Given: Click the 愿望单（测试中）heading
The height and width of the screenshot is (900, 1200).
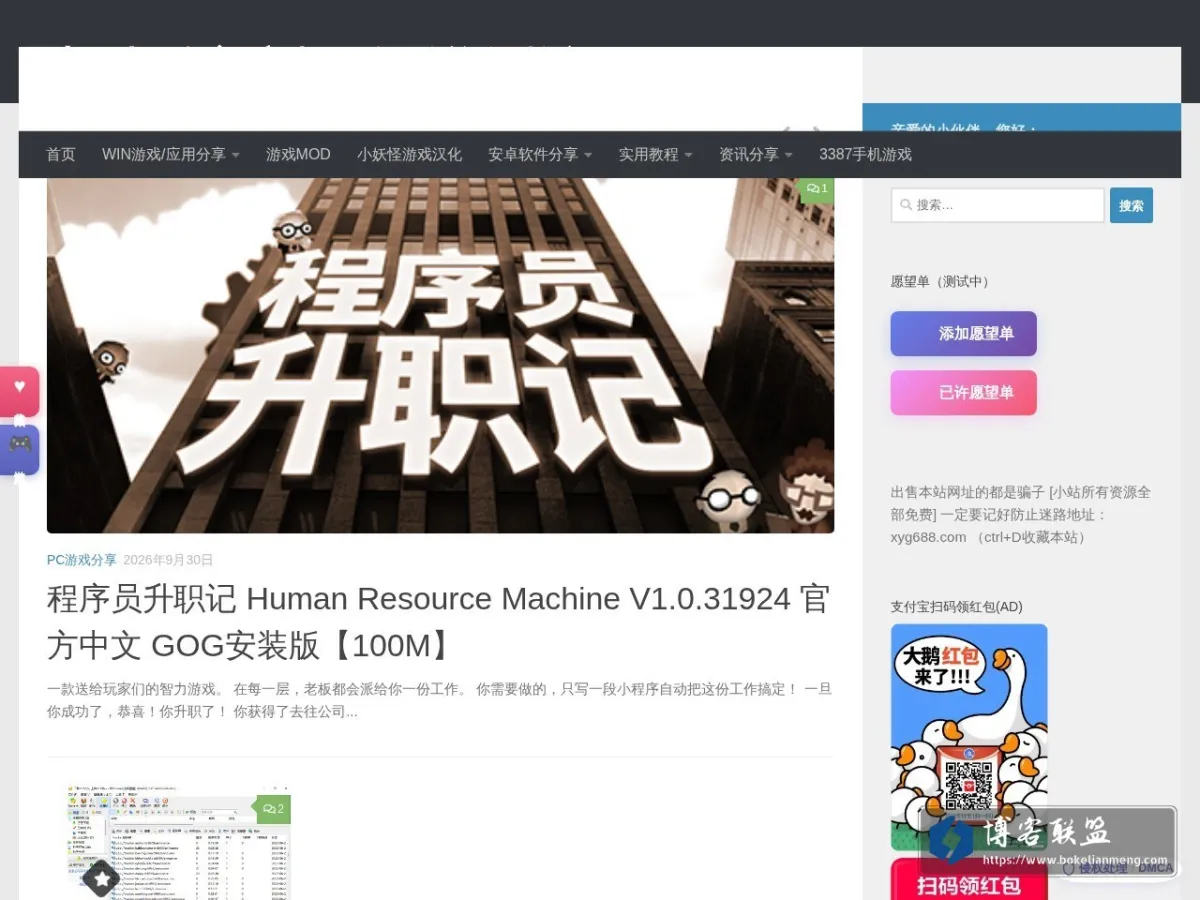Looking at the screenshot, I should tap(940, 282).
